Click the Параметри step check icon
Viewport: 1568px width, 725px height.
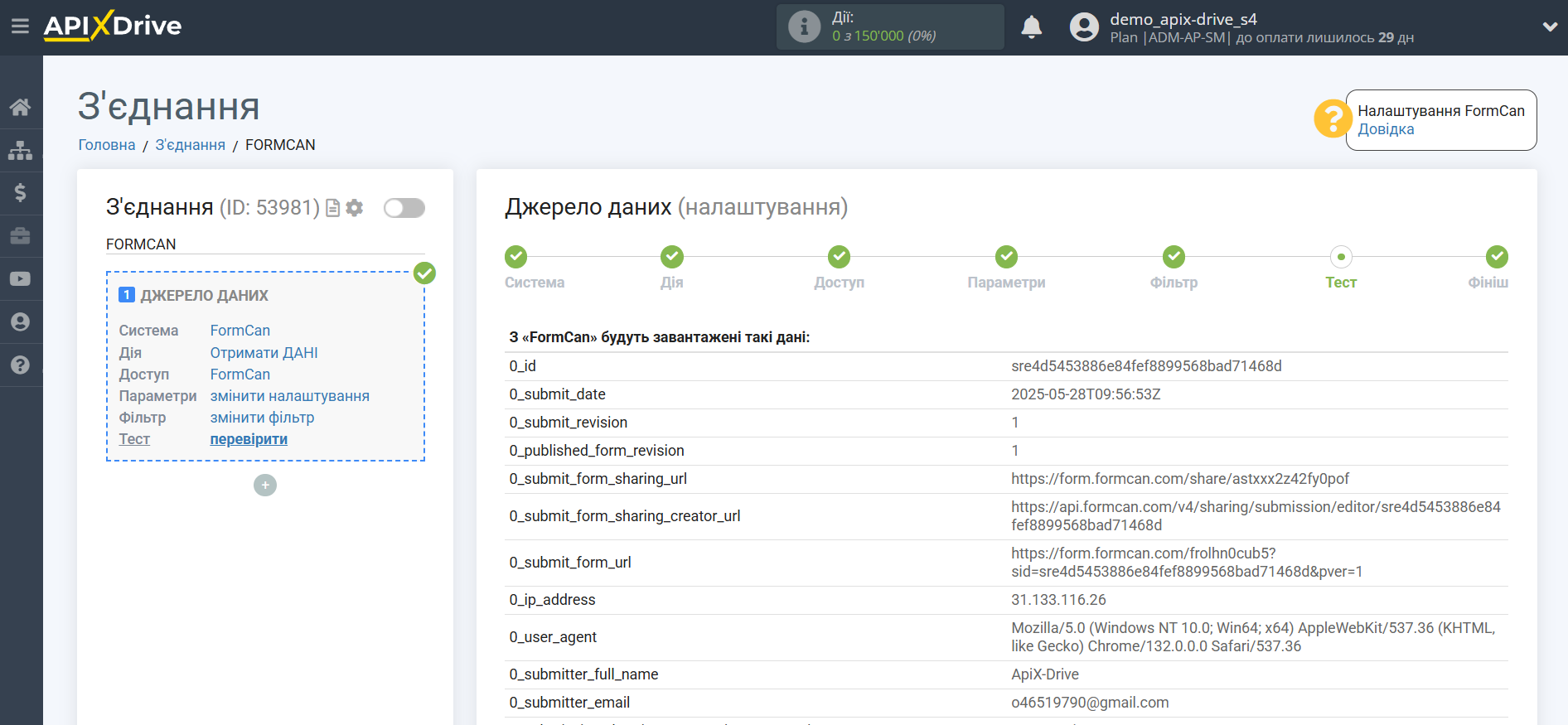click(1007, 257)
